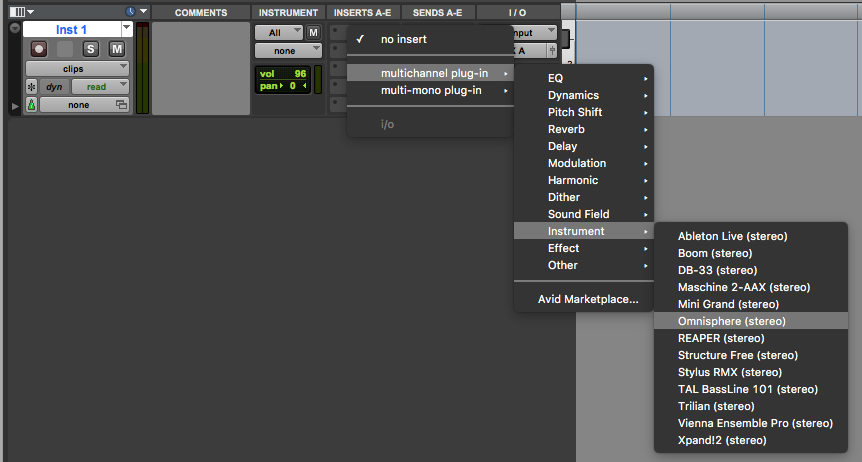Viewport: 862px width, 462px height.
Task: Click the COMMENTS column header
Action: point(201,13)
